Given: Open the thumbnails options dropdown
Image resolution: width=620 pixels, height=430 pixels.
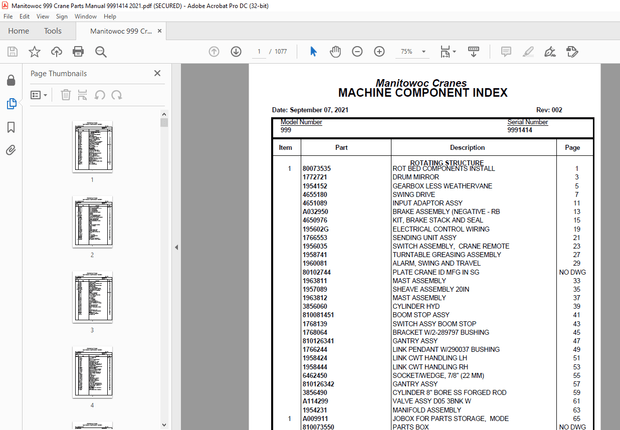Looking at the screenshot, I should [39, 95].
